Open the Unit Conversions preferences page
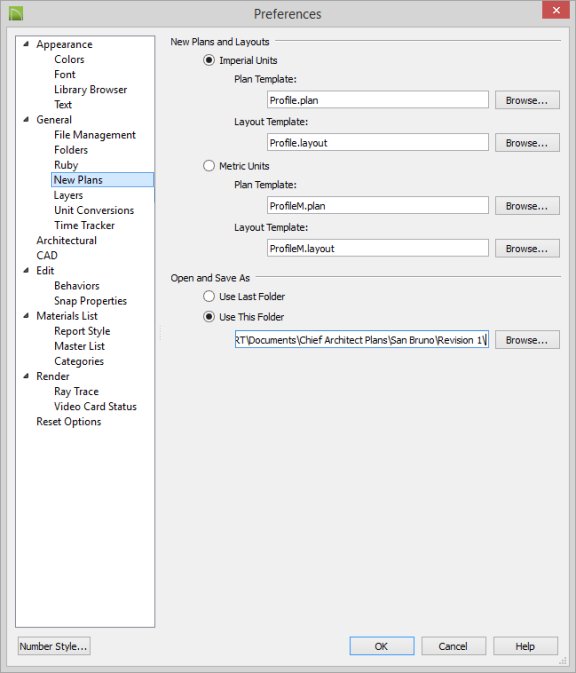The width and height of the screenshot is (576, 673). point(94,210)
